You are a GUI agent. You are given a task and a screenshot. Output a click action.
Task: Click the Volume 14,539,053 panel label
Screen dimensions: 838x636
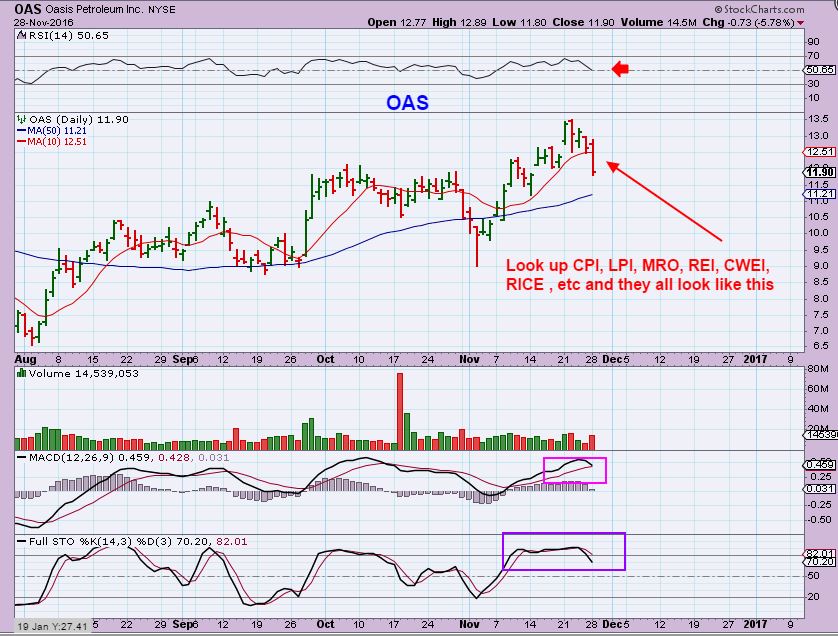83,374
